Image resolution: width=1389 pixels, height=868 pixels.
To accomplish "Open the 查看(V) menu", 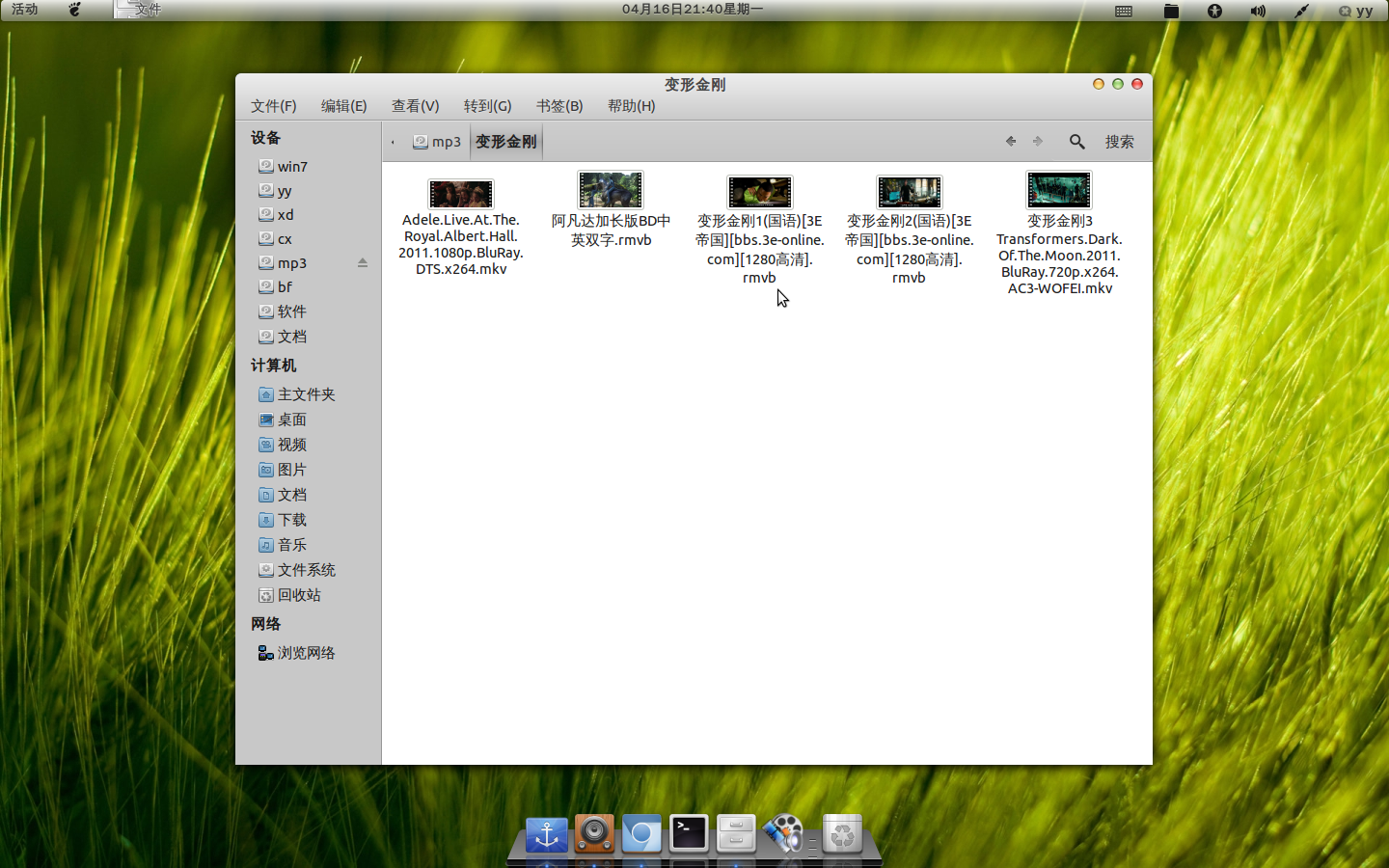I will [x=416, y=106].
